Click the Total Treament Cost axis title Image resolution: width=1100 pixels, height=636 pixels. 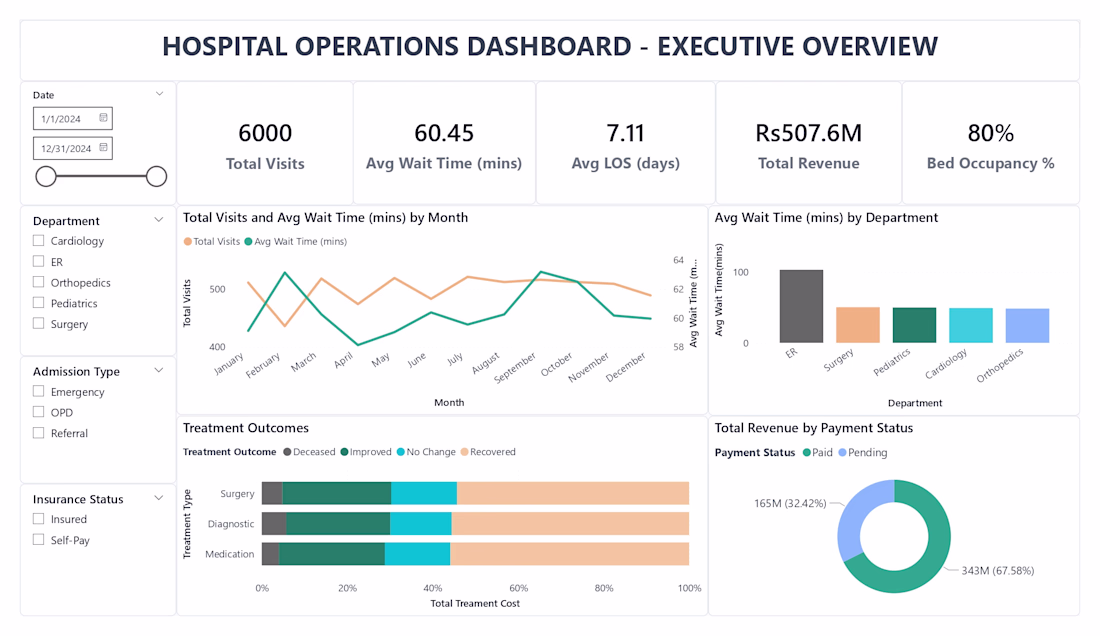(475, 603)
